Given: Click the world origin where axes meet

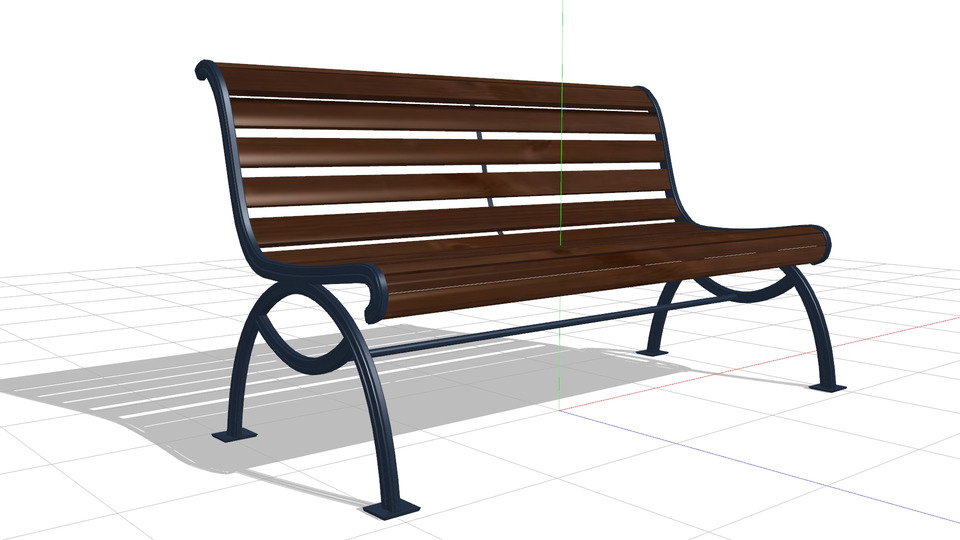Looking at the screenshot, I should tap(562, 410).
